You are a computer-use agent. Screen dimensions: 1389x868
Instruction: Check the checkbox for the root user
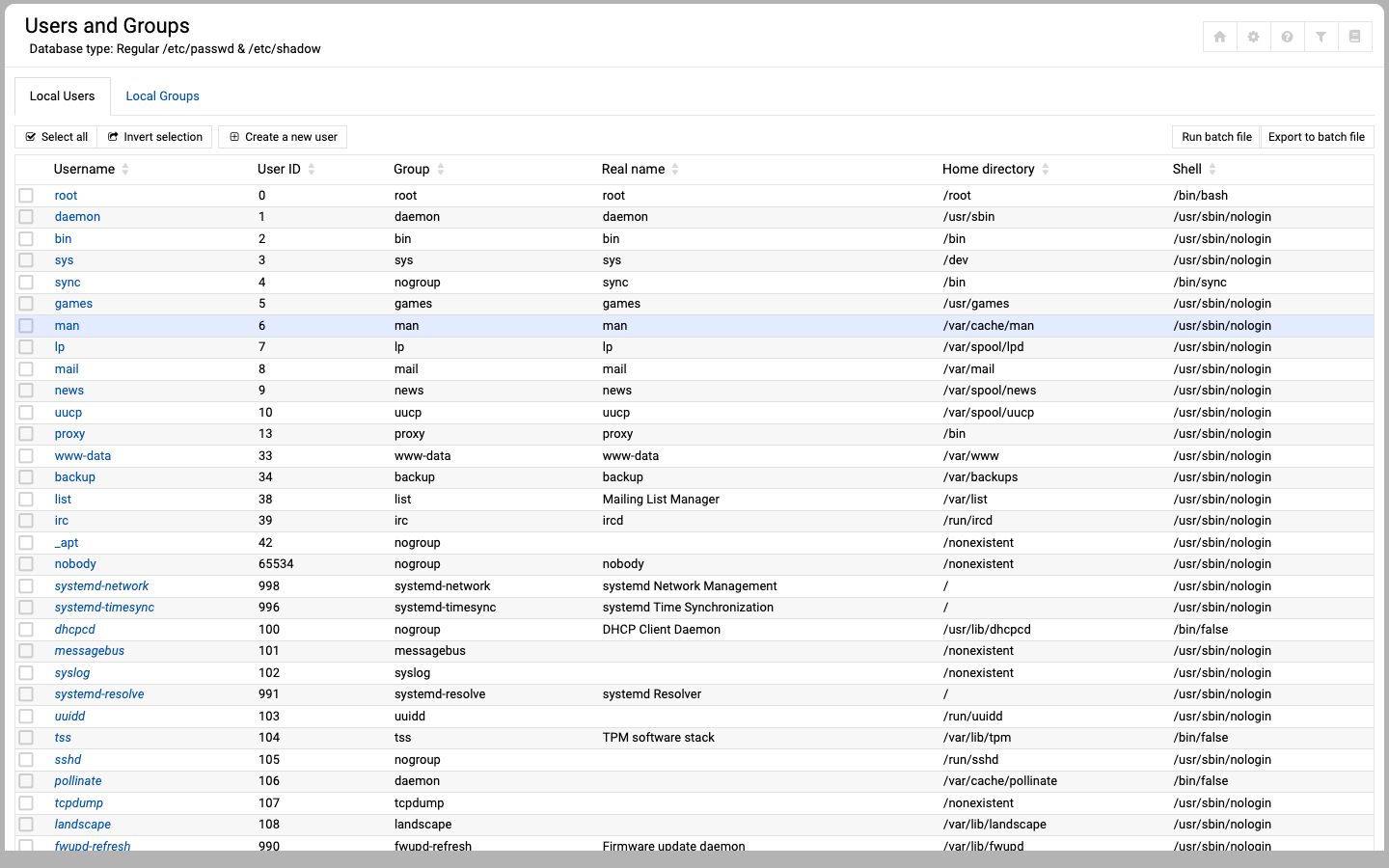26,196
